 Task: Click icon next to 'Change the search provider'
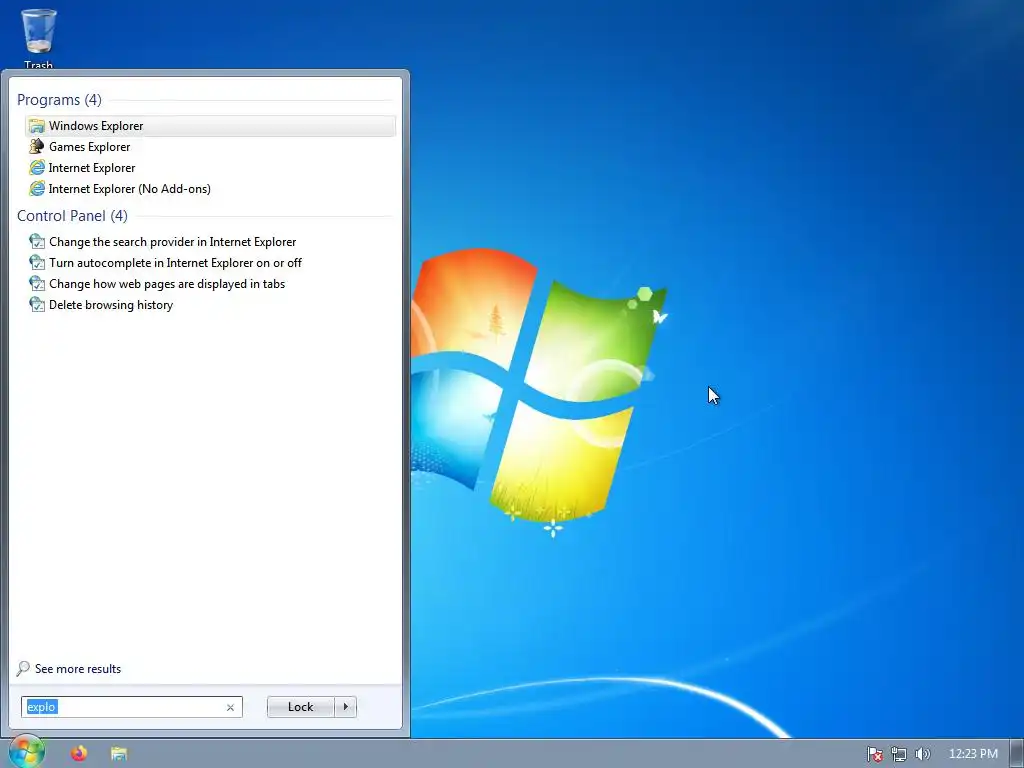coord(37,242)
